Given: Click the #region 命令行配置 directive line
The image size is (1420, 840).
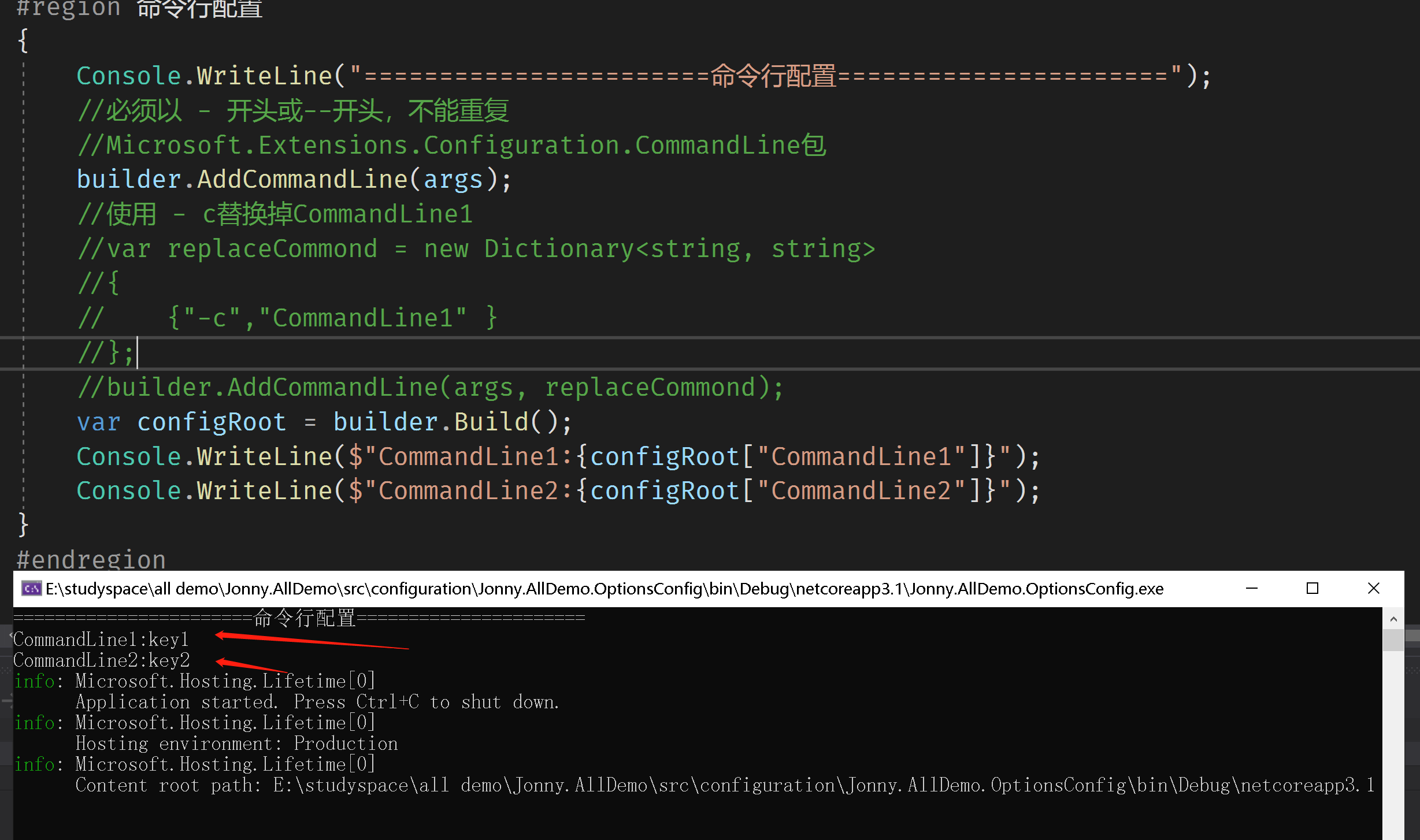Looking at the screenshot, I should 139,9.
